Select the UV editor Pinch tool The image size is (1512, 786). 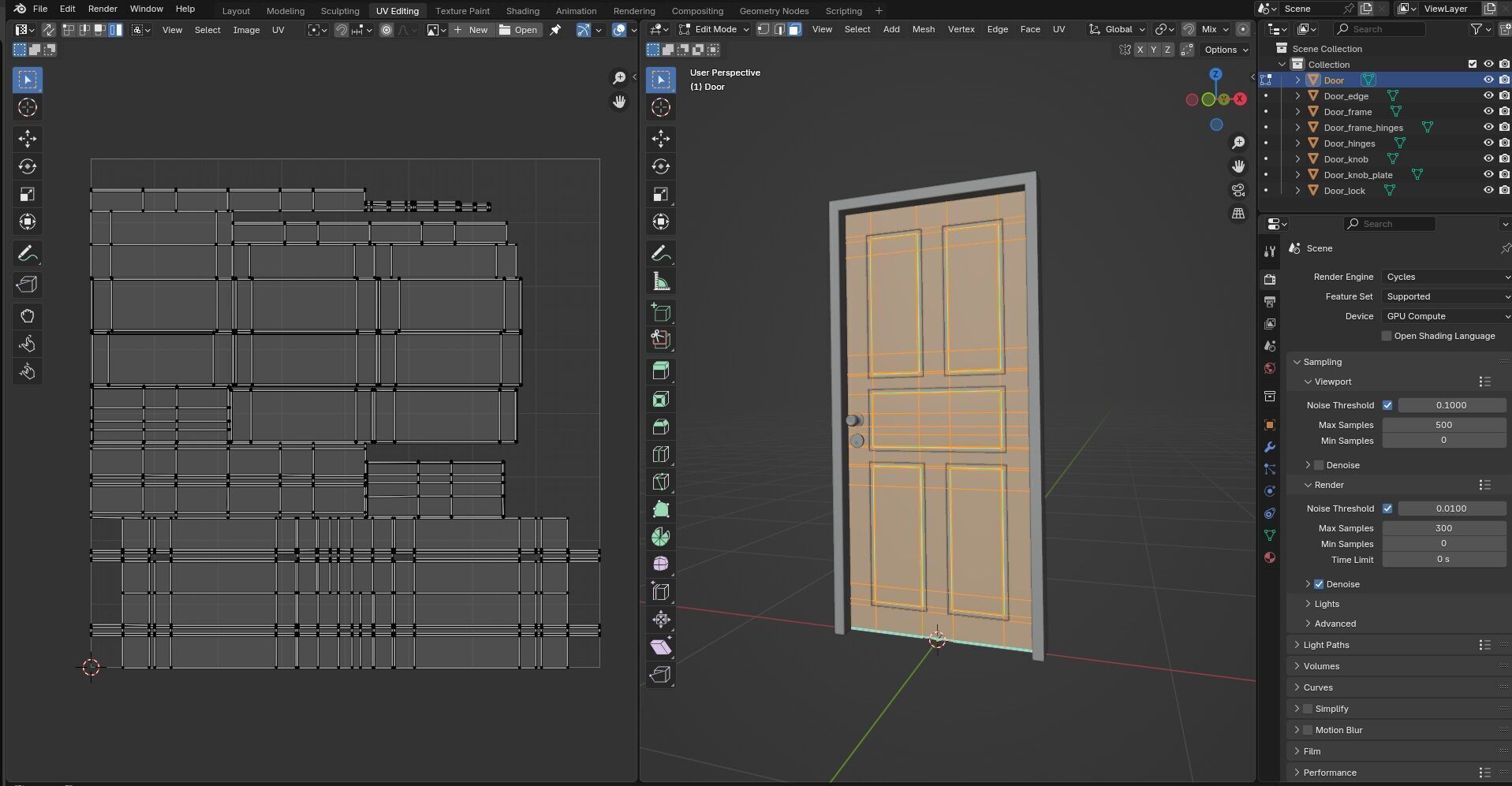click(28, 371)
